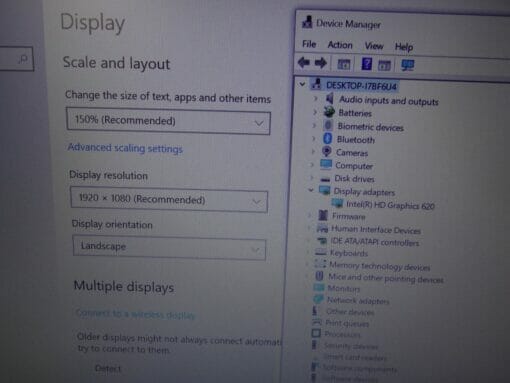Expand the Bluetooth node chevron
Image resolution: width=510 pixels, height=383 pixels.
pos(313,138)
